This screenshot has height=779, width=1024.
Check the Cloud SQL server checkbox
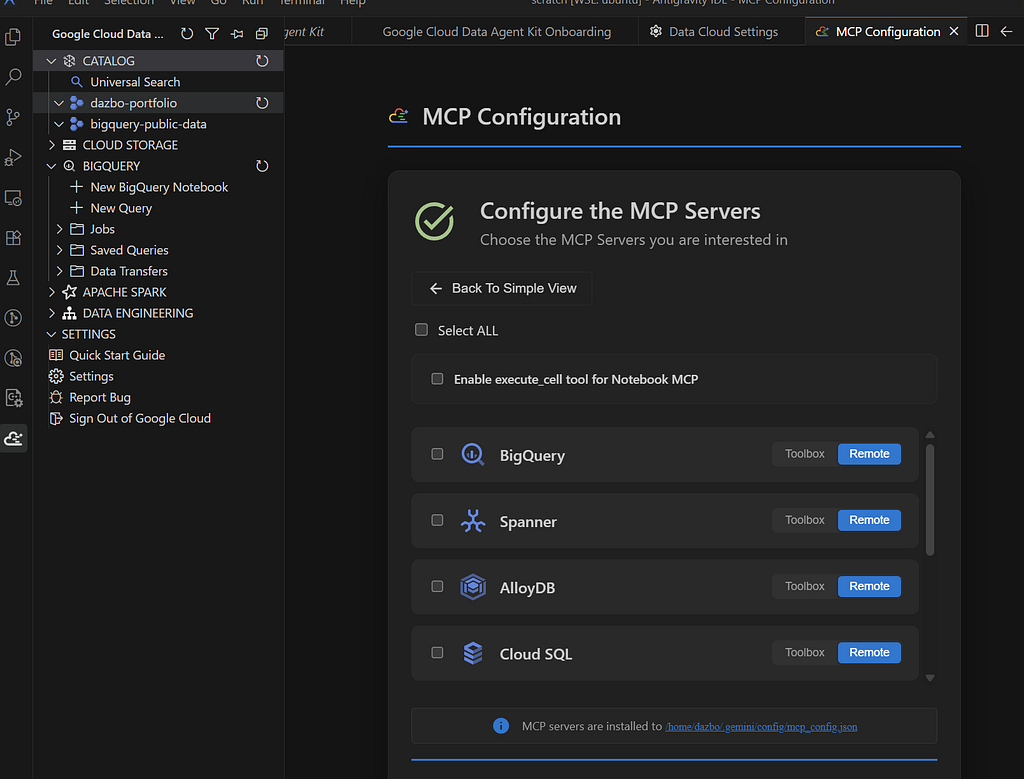click(437, 652)
